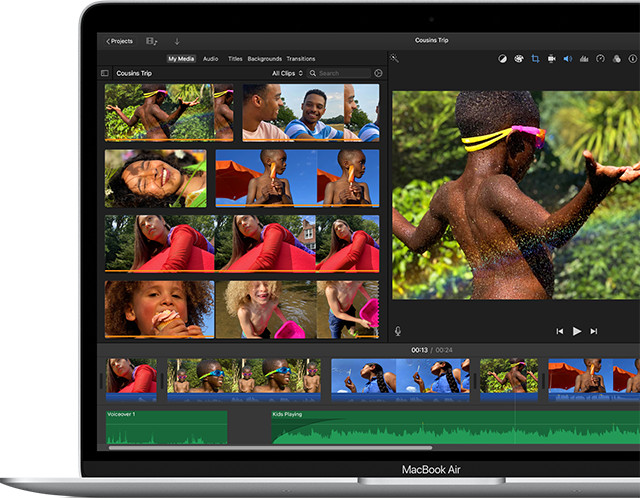Open the color correction palette tool
Viewport: 640px width, 498px height.
(x=519, y=59)
